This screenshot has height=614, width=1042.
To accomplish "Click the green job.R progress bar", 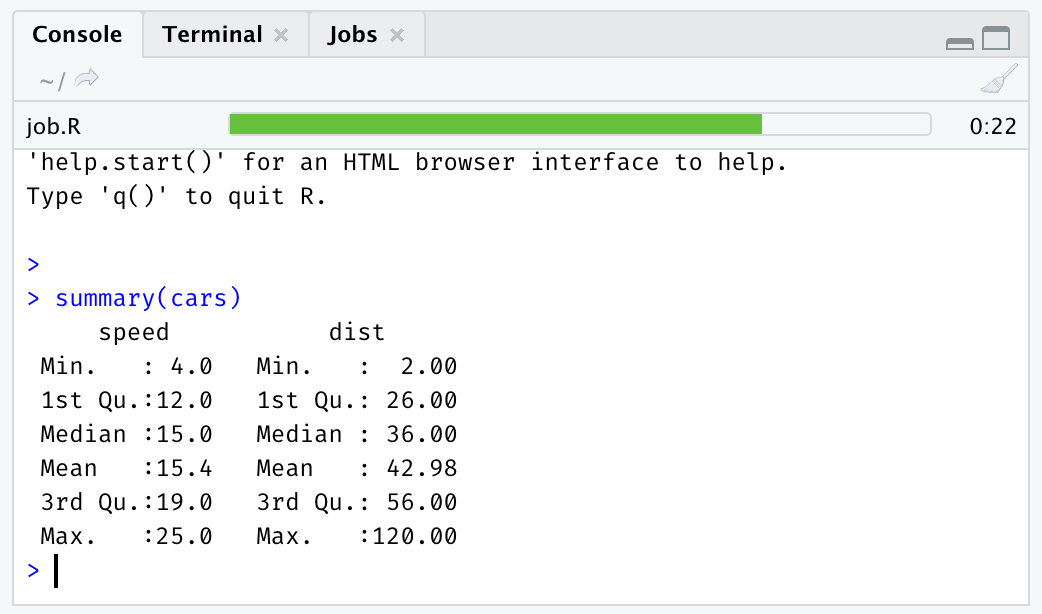I will tap(495, 124).
